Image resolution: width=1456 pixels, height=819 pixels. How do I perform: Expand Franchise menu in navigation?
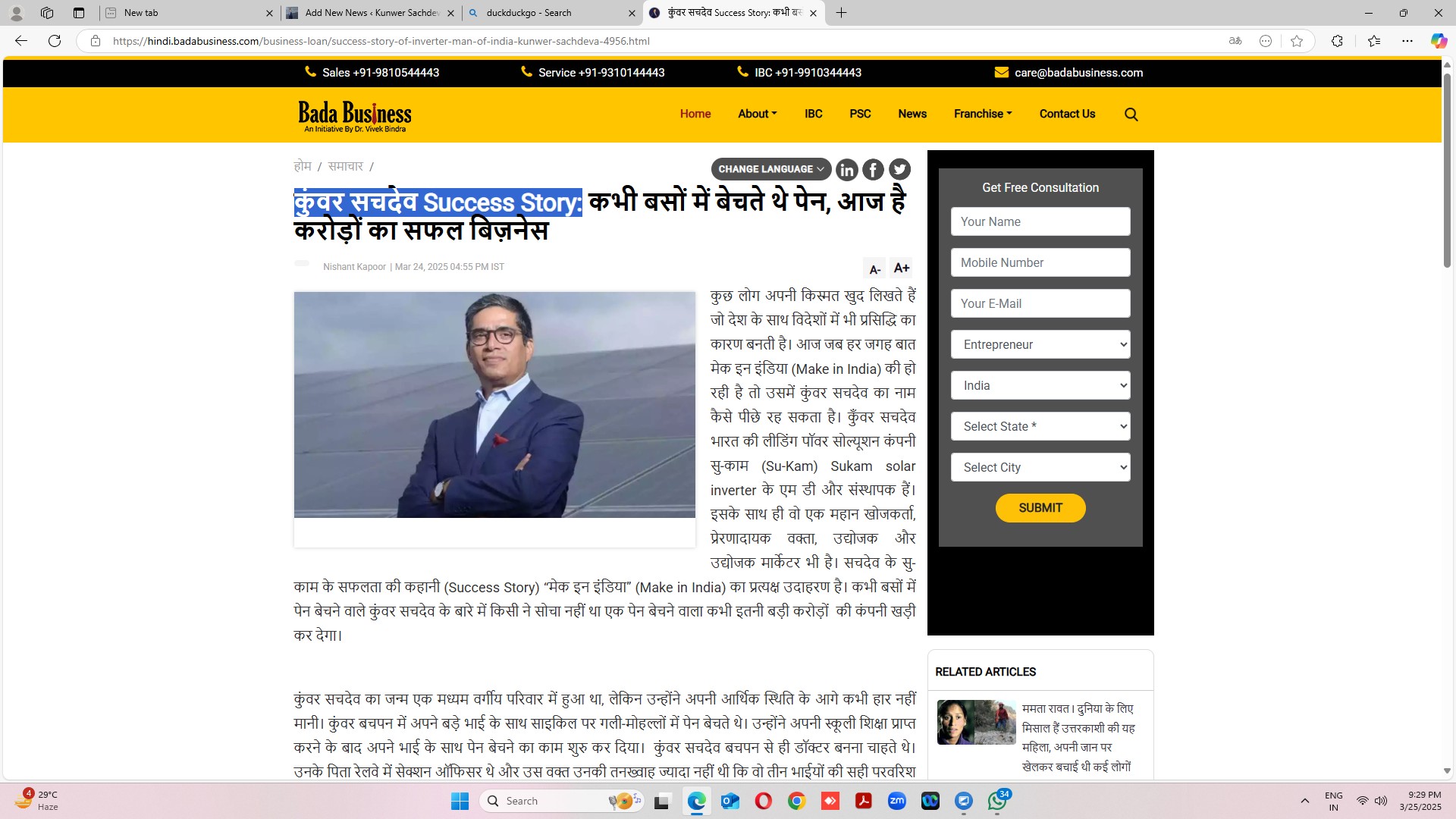click(x=983, y=114)
